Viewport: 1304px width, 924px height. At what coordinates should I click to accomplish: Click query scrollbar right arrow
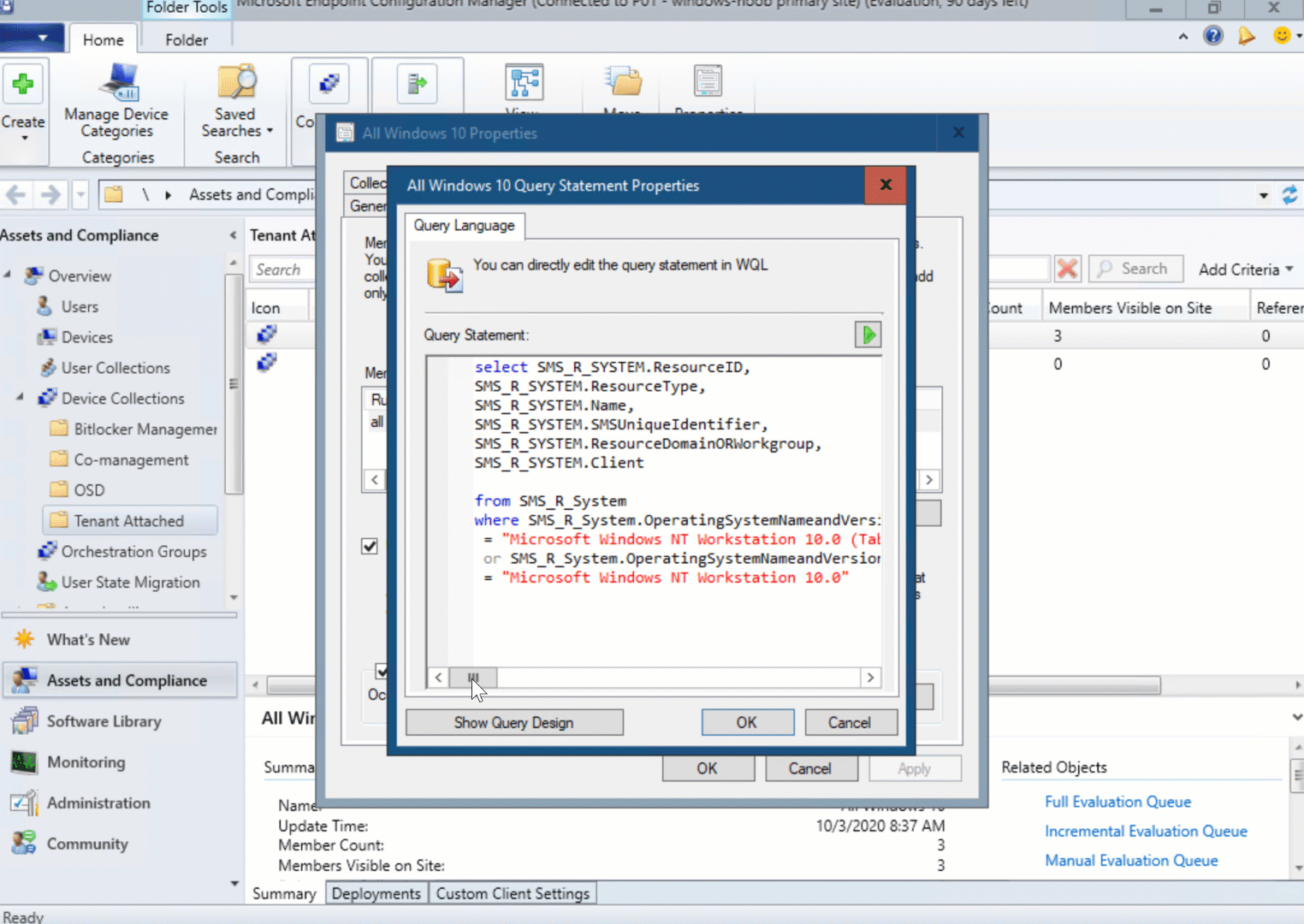[870, 678]
